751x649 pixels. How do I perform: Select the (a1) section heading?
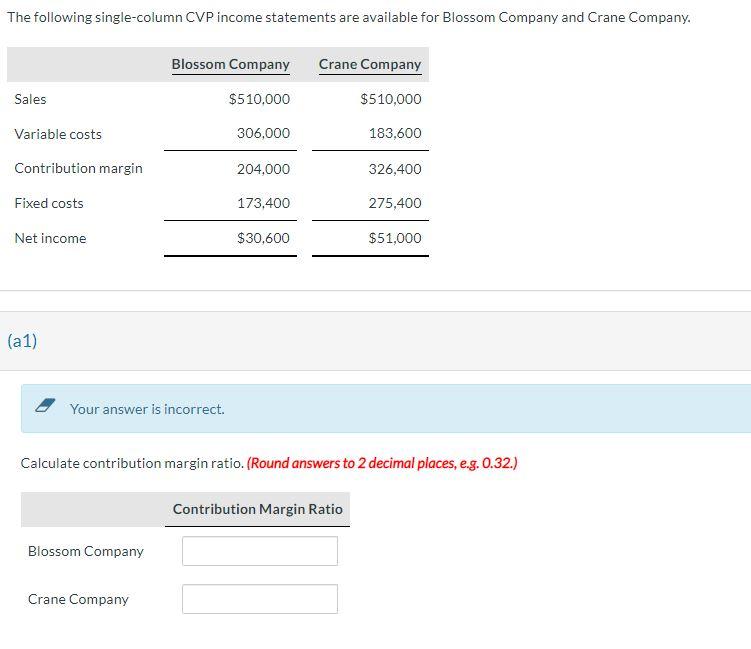[x=22, y=341]
